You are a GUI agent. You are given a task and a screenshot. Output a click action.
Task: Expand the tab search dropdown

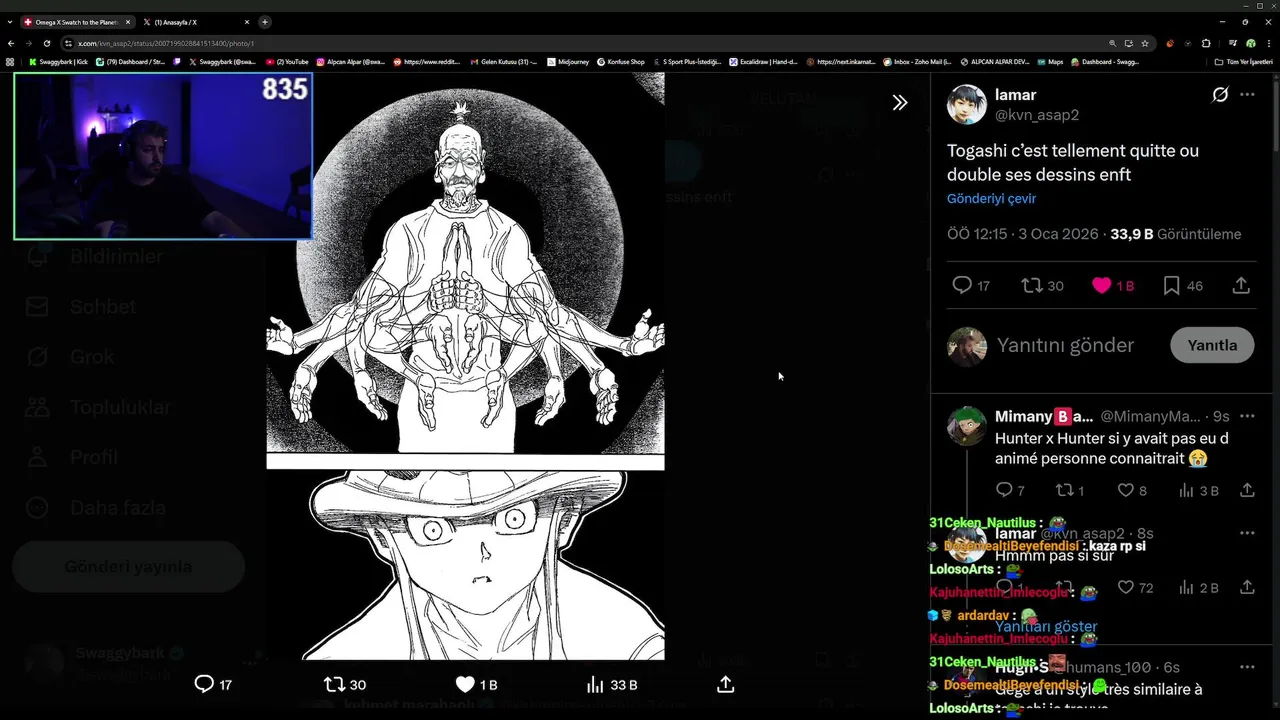point(10,22)
